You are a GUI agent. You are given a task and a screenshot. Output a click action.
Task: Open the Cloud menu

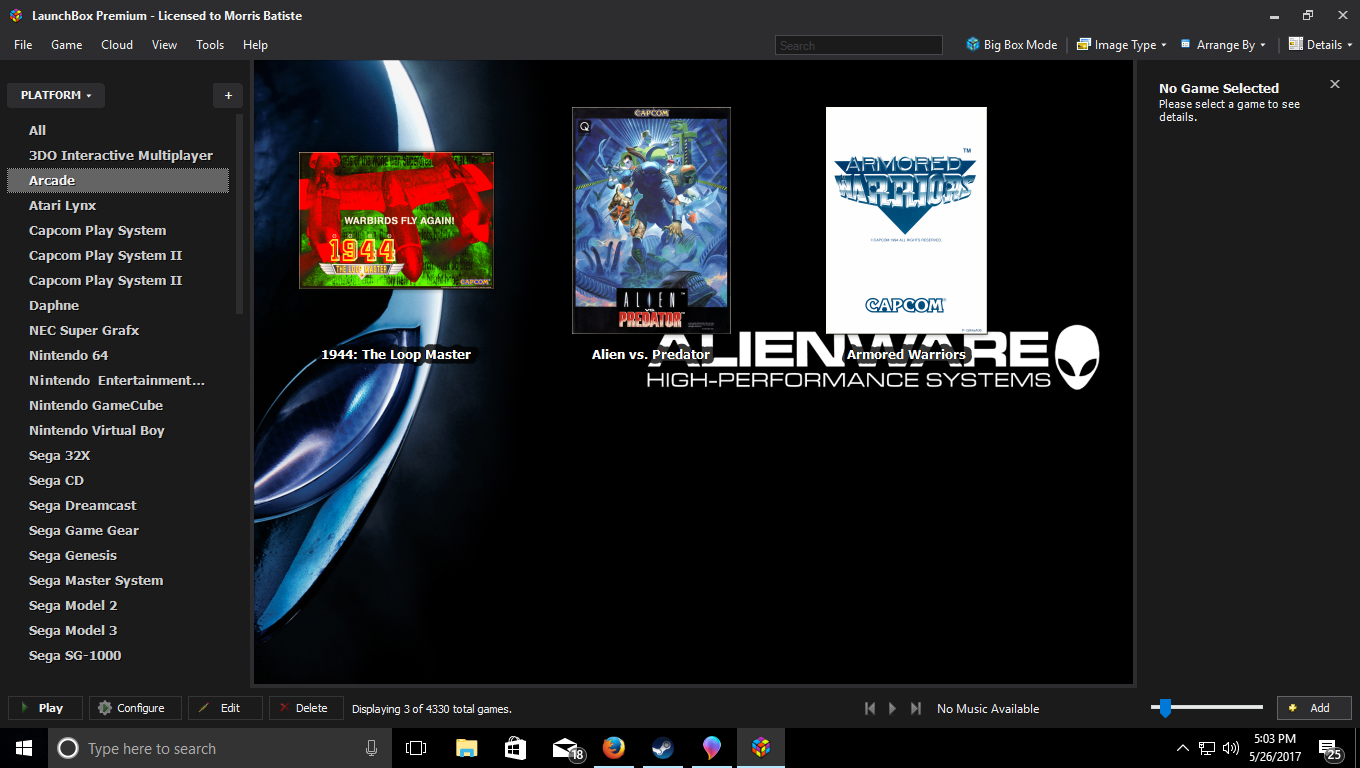117,44
